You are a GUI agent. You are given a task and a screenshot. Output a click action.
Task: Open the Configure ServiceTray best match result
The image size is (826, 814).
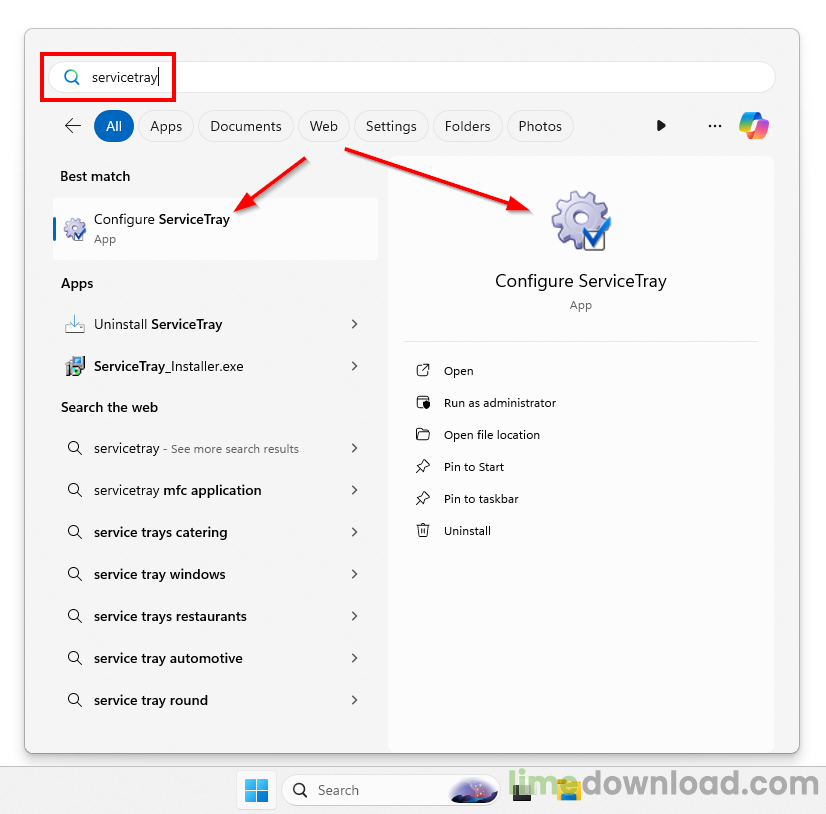click(215, 229)
